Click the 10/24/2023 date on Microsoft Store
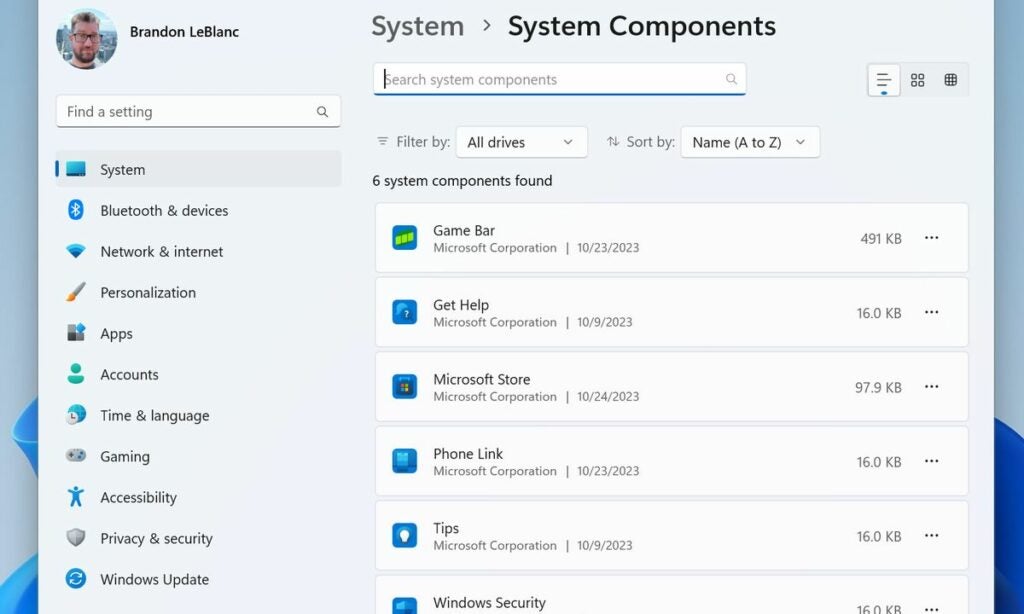The width and height of the screenshot is (1024, 614). pyautogui.click(x=607, y=396)
